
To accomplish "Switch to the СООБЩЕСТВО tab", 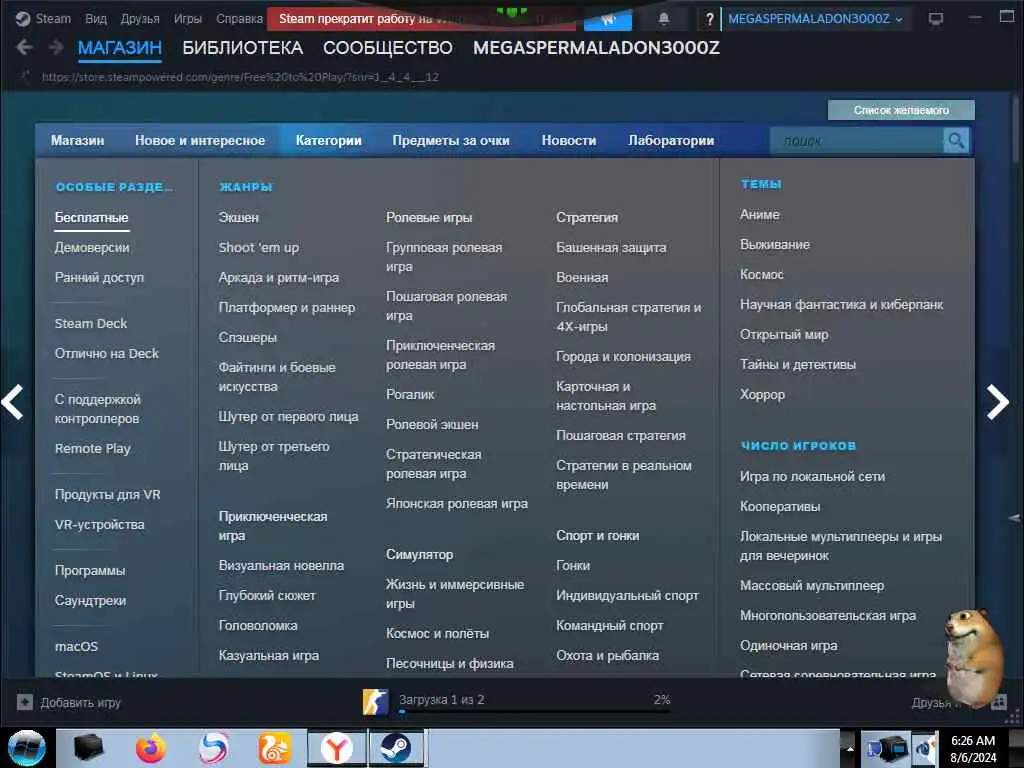I will tap(387, 48).
